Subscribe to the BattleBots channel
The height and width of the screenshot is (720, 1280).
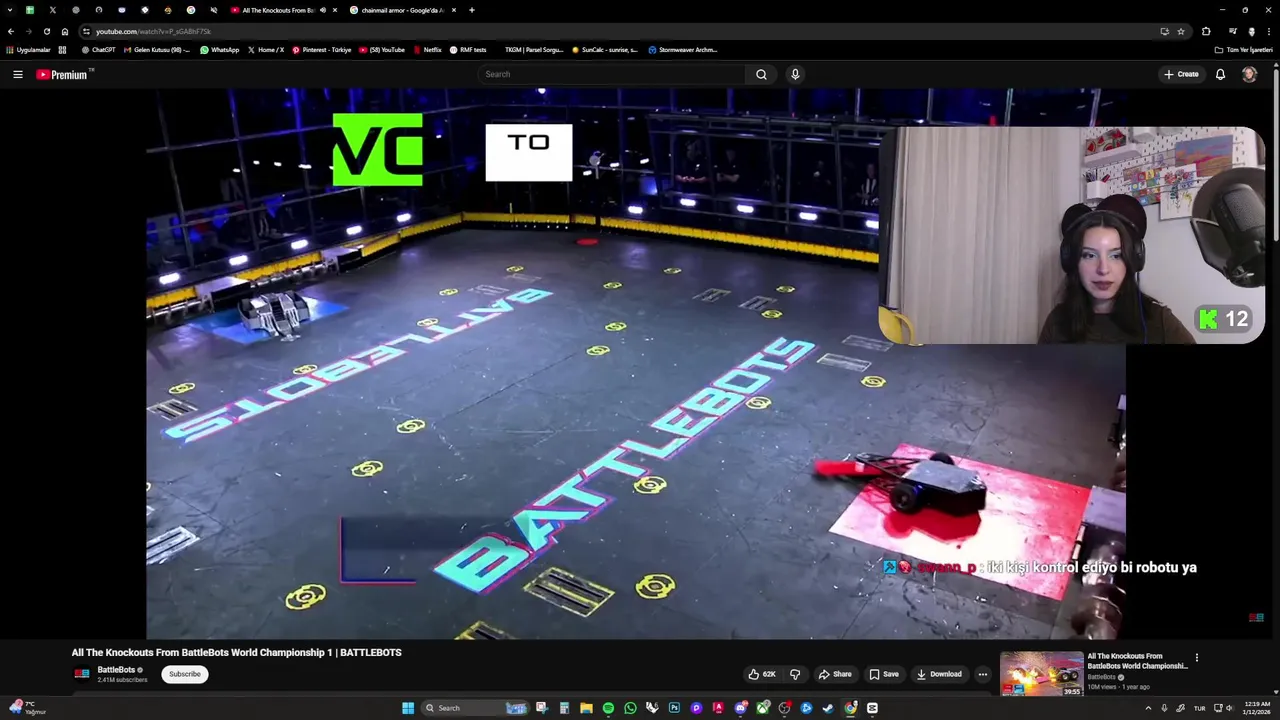[x=184, y=674]
